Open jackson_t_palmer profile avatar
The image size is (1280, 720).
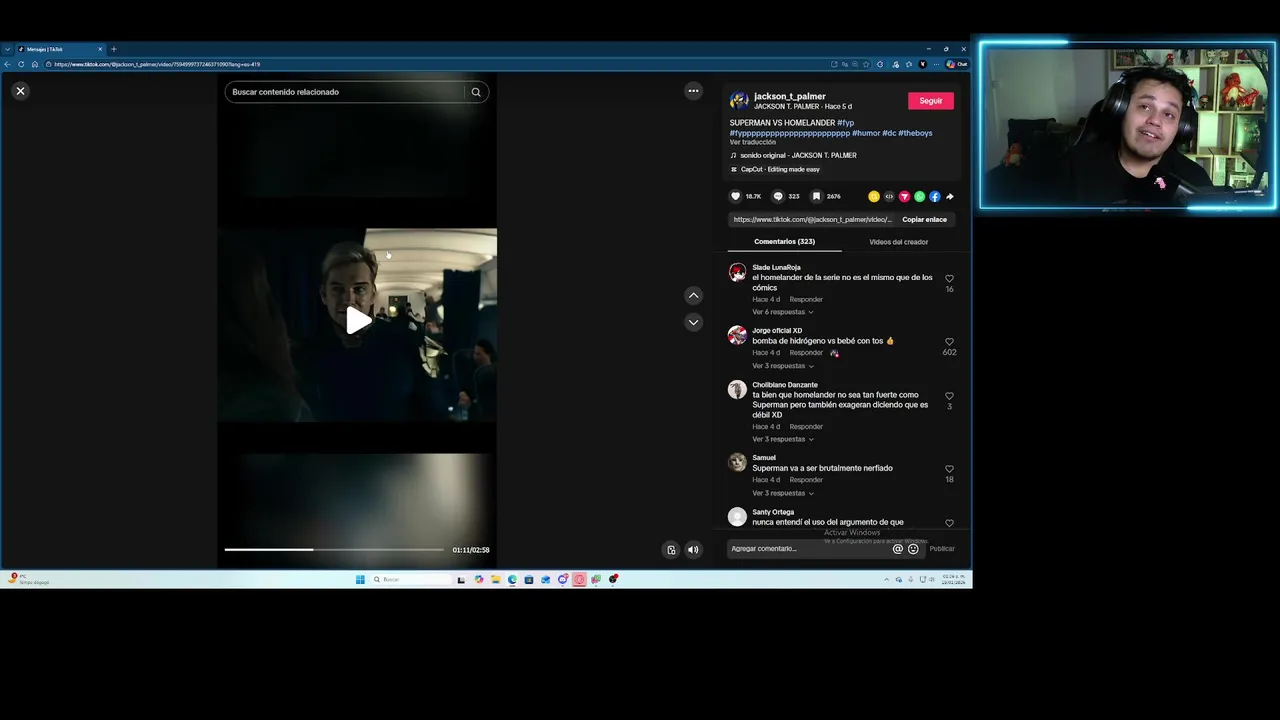739,100
